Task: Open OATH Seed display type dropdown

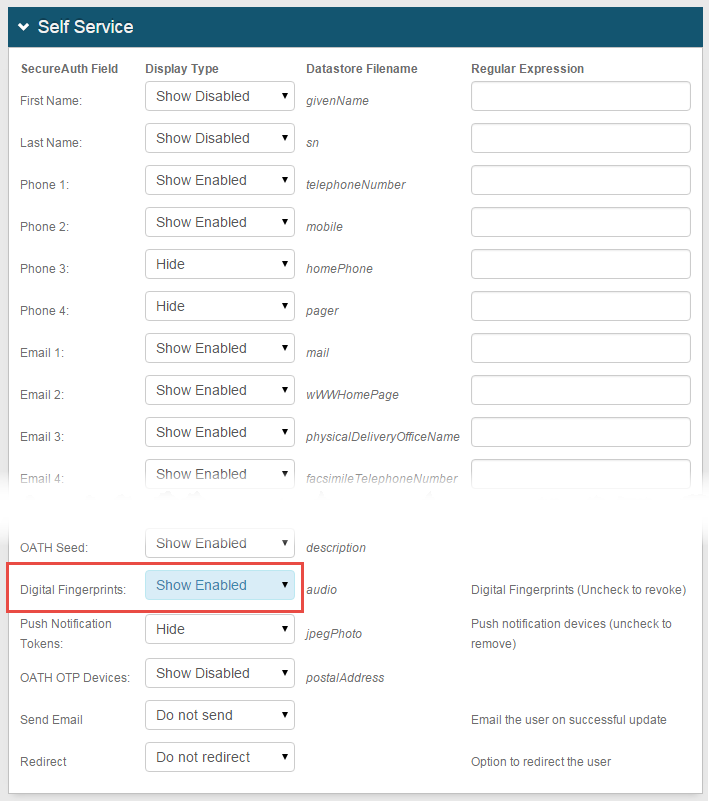Action: (x=220, y=544)
